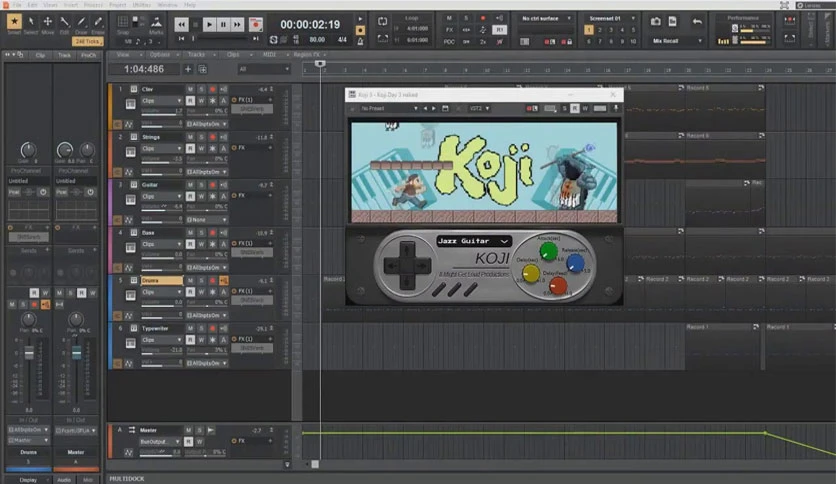This screenshot has width=836, height=484.
Task: Click the save scene icon above Mix Recall
Action: pyautogui.click(x=672, y=21)
